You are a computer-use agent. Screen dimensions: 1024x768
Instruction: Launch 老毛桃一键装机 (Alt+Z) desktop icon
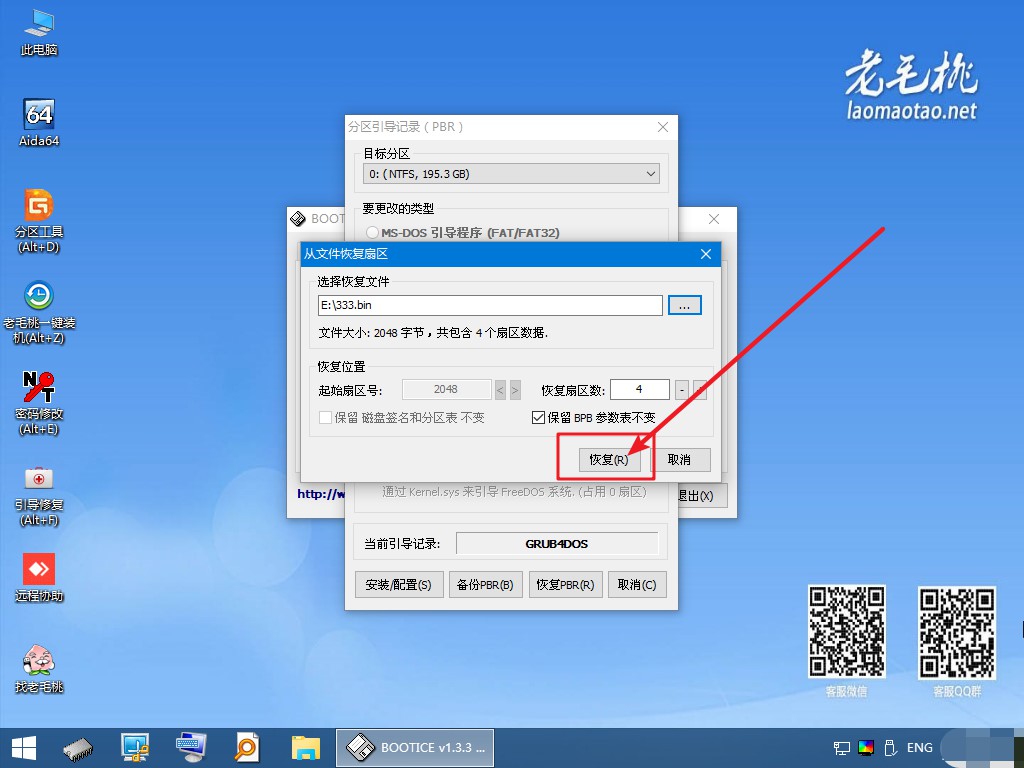point(39,312)
